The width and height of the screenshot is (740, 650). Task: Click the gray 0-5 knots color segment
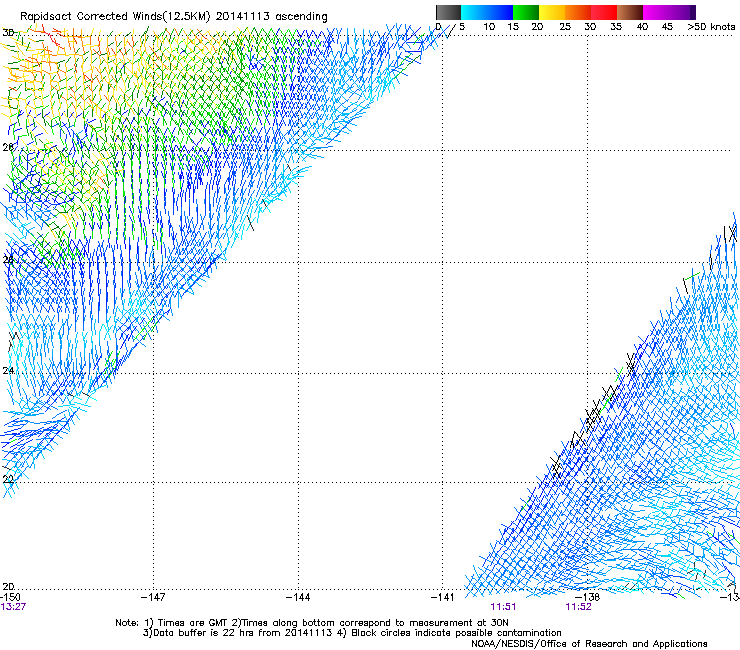448,12
